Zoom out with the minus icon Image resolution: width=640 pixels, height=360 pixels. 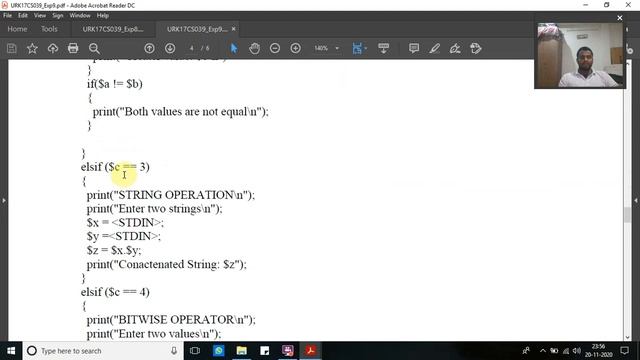275,49
